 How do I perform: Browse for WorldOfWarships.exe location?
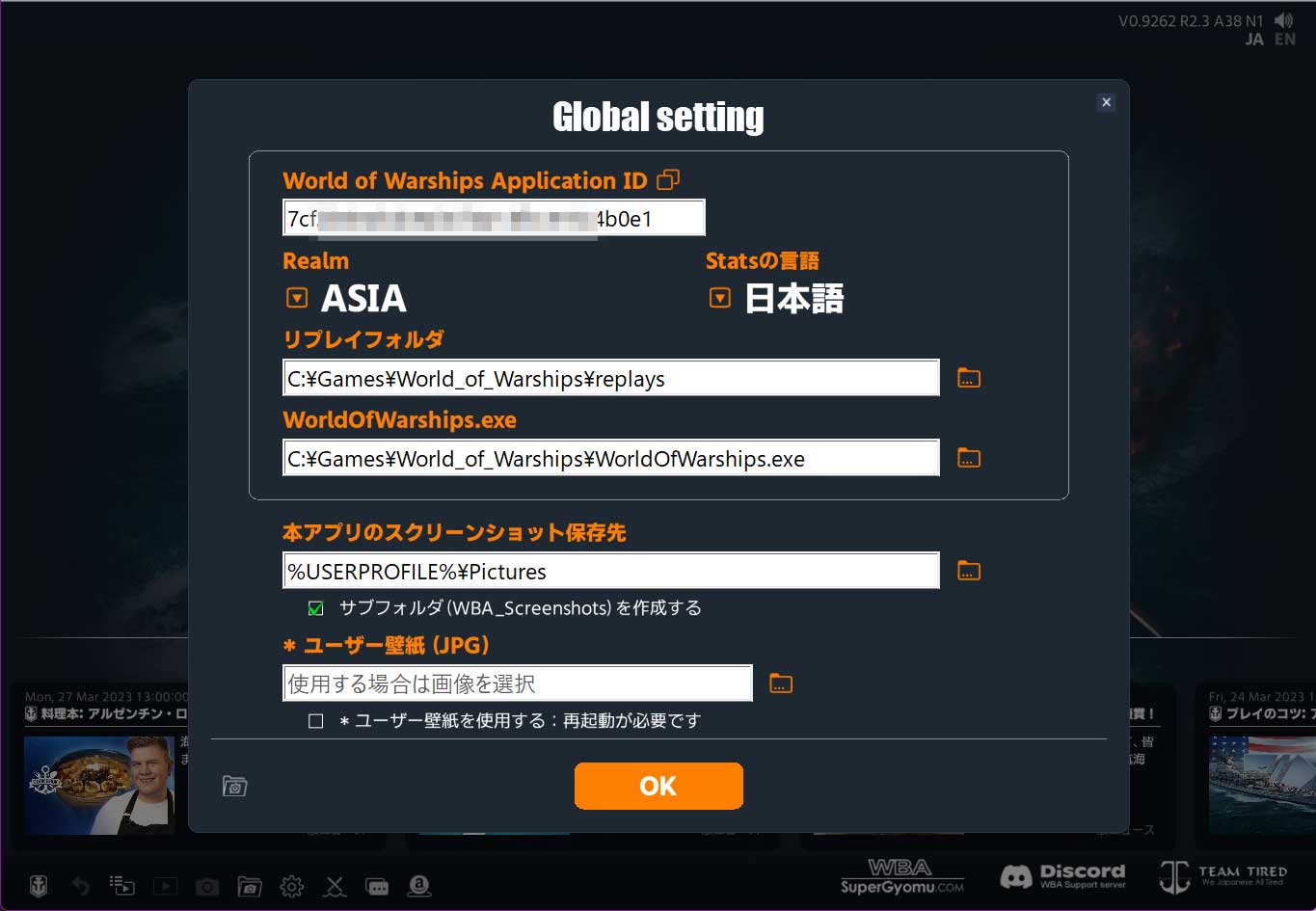[x=969, y=458]
